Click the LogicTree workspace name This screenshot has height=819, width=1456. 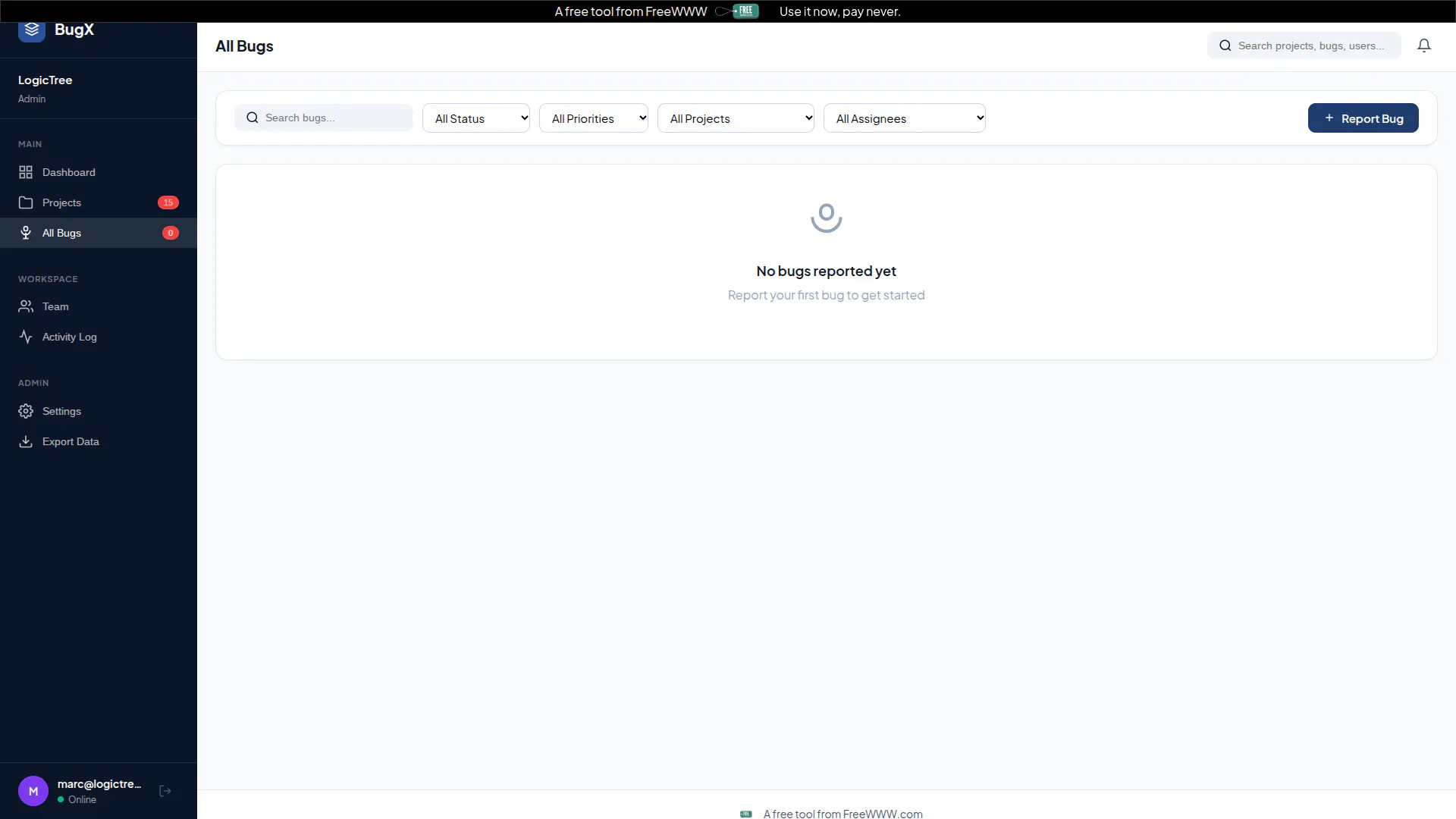pos(45,80)
